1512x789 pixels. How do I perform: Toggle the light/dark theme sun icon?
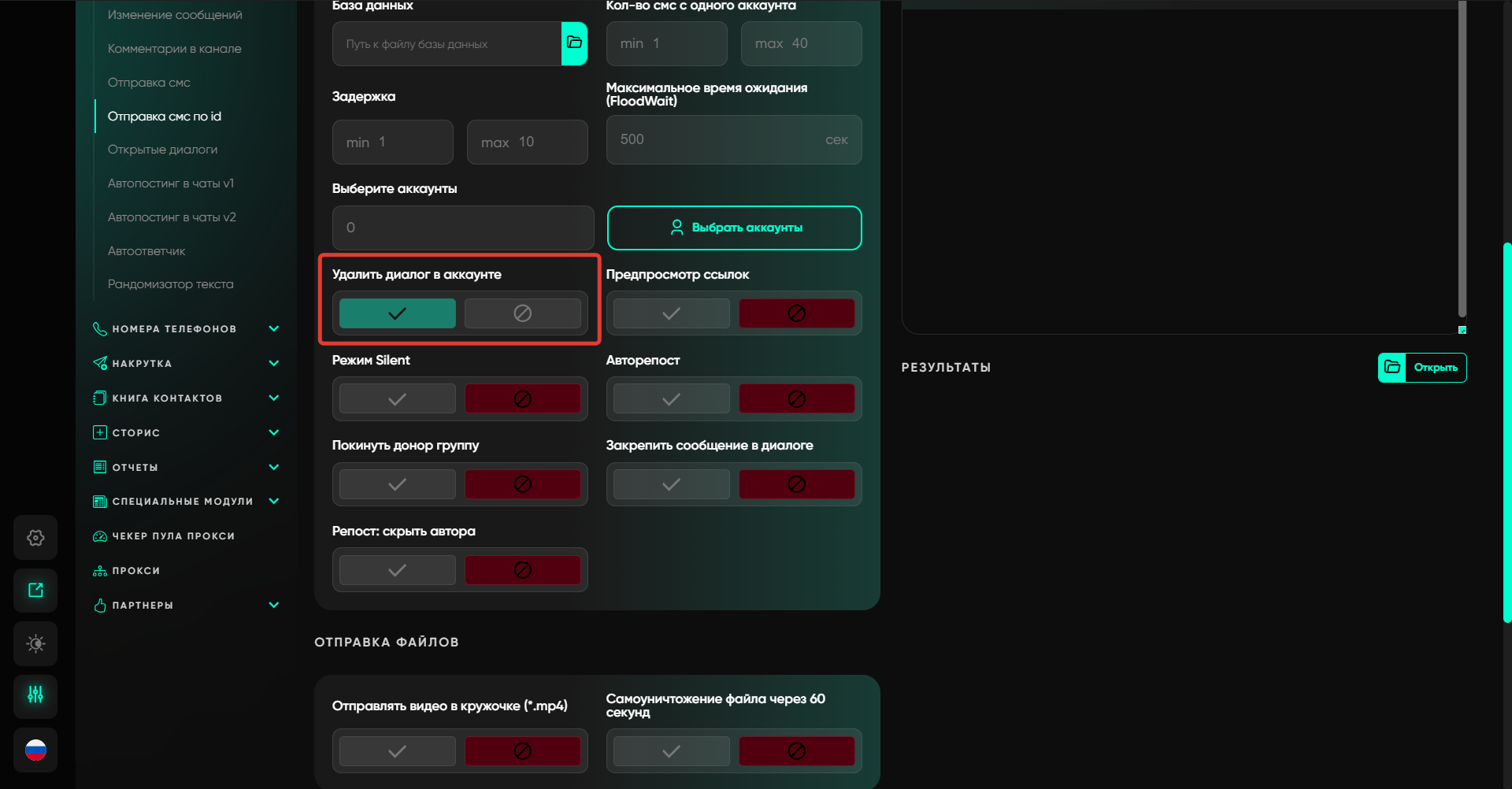coord(35,643)
